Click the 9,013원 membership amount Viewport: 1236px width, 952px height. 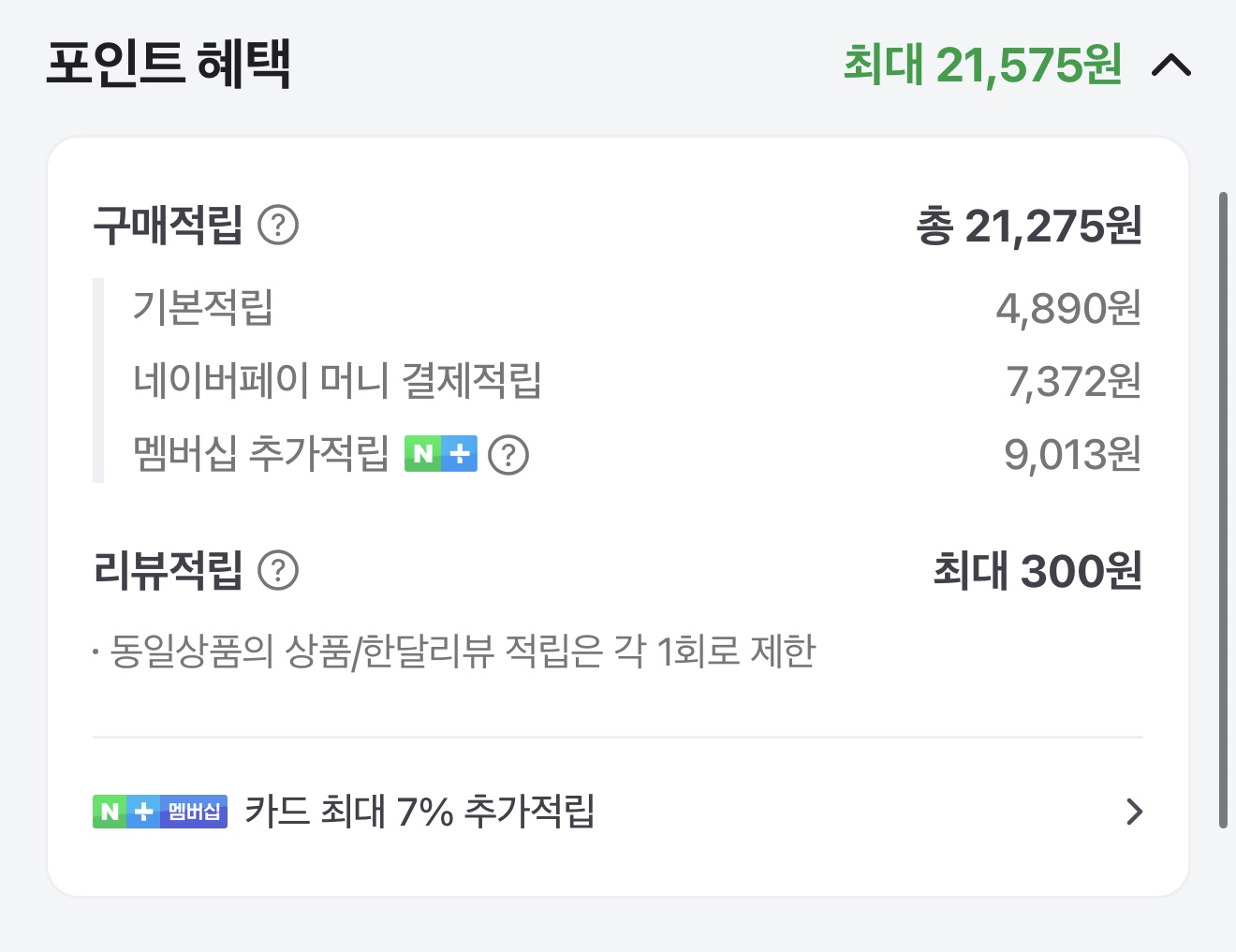click(x=1072, y=455)
